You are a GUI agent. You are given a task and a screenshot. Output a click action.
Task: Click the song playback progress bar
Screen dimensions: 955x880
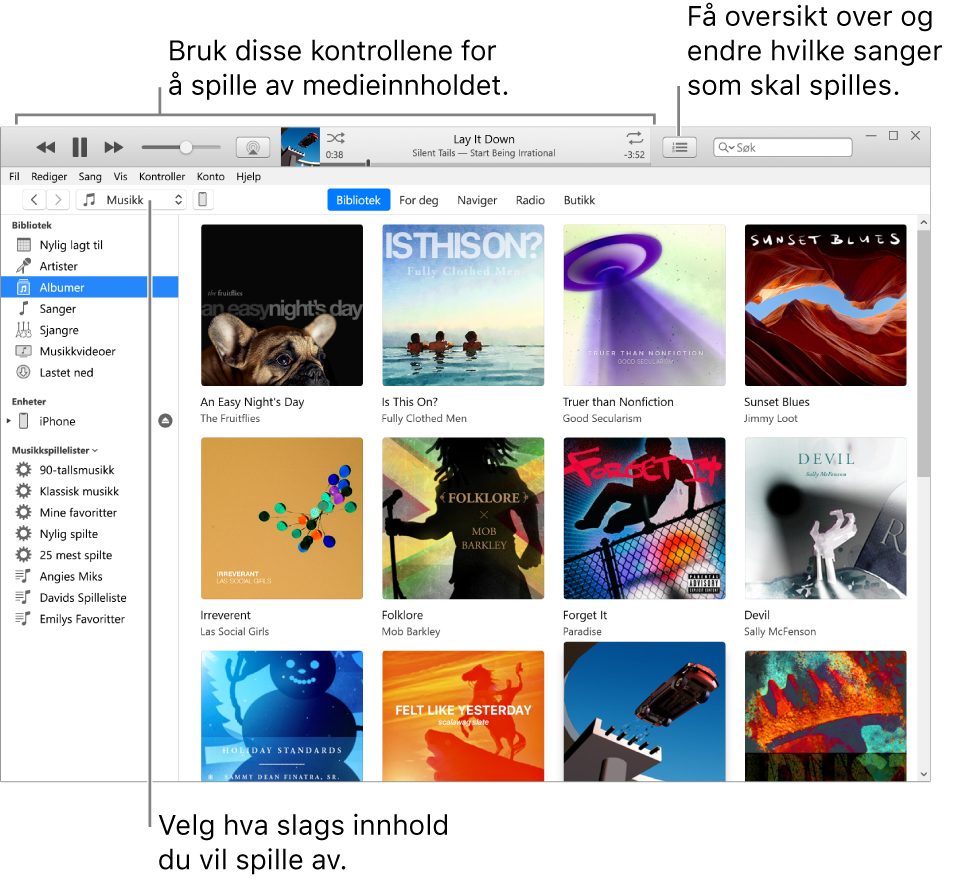[485, 163]
